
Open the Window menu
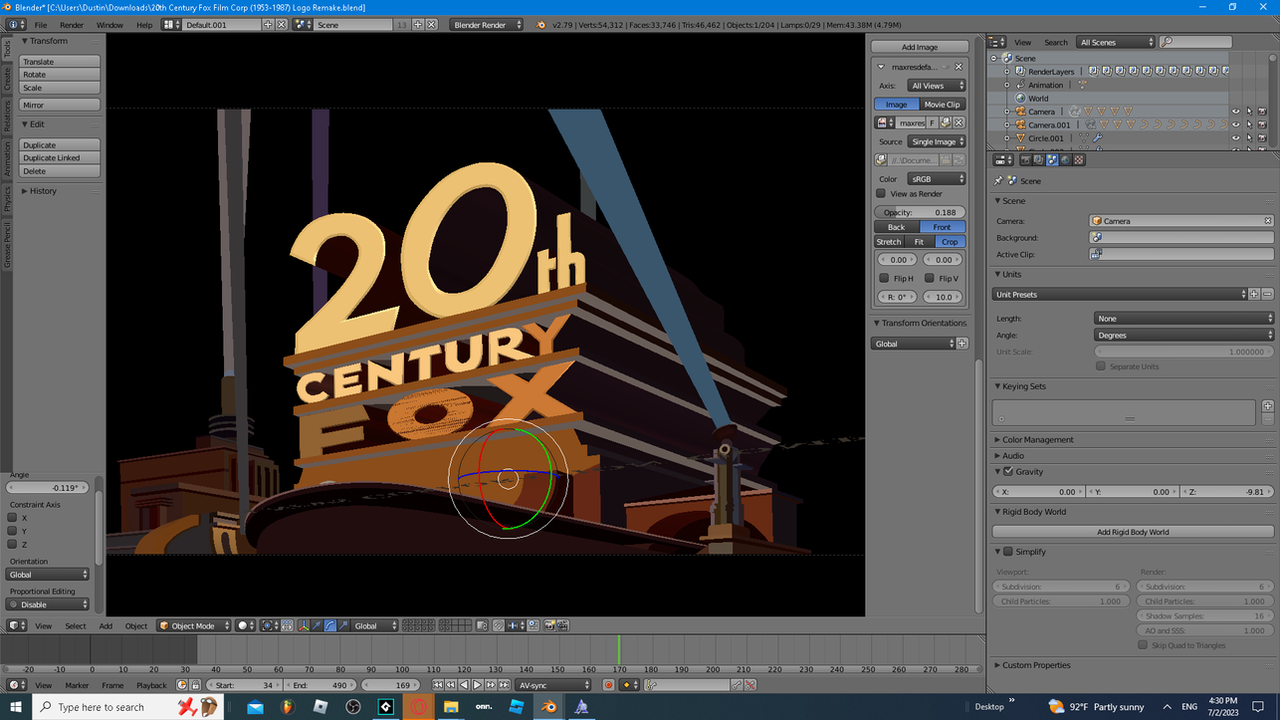click(110, 24)
